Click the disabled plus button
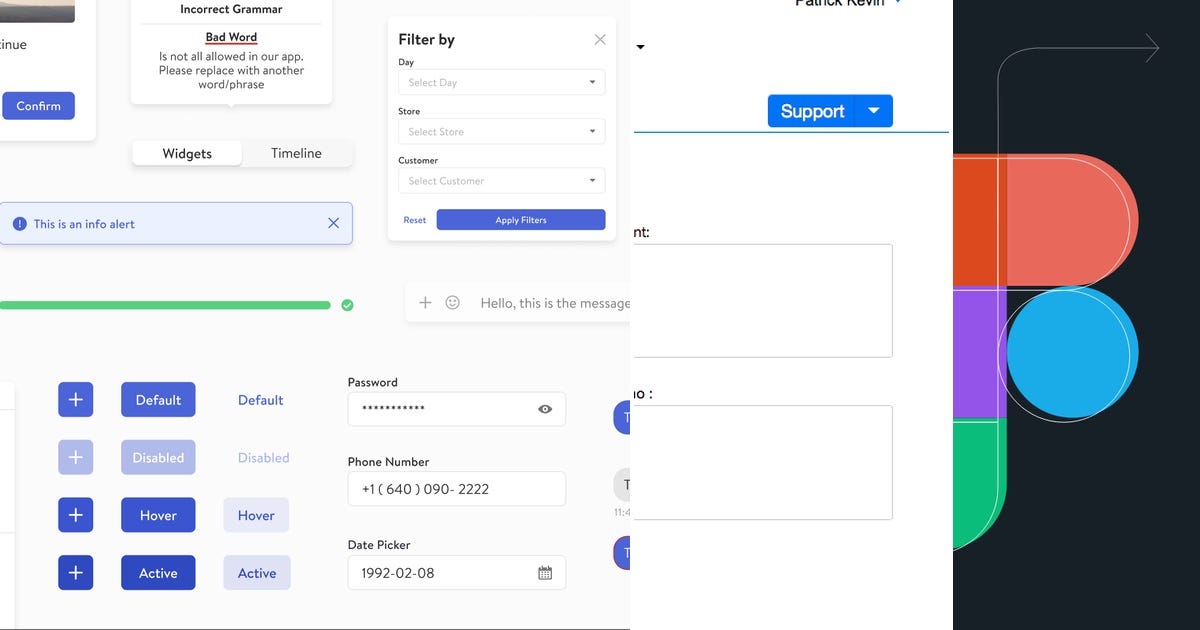Viewport: 1200px width, 630px height. coord(75,458)
